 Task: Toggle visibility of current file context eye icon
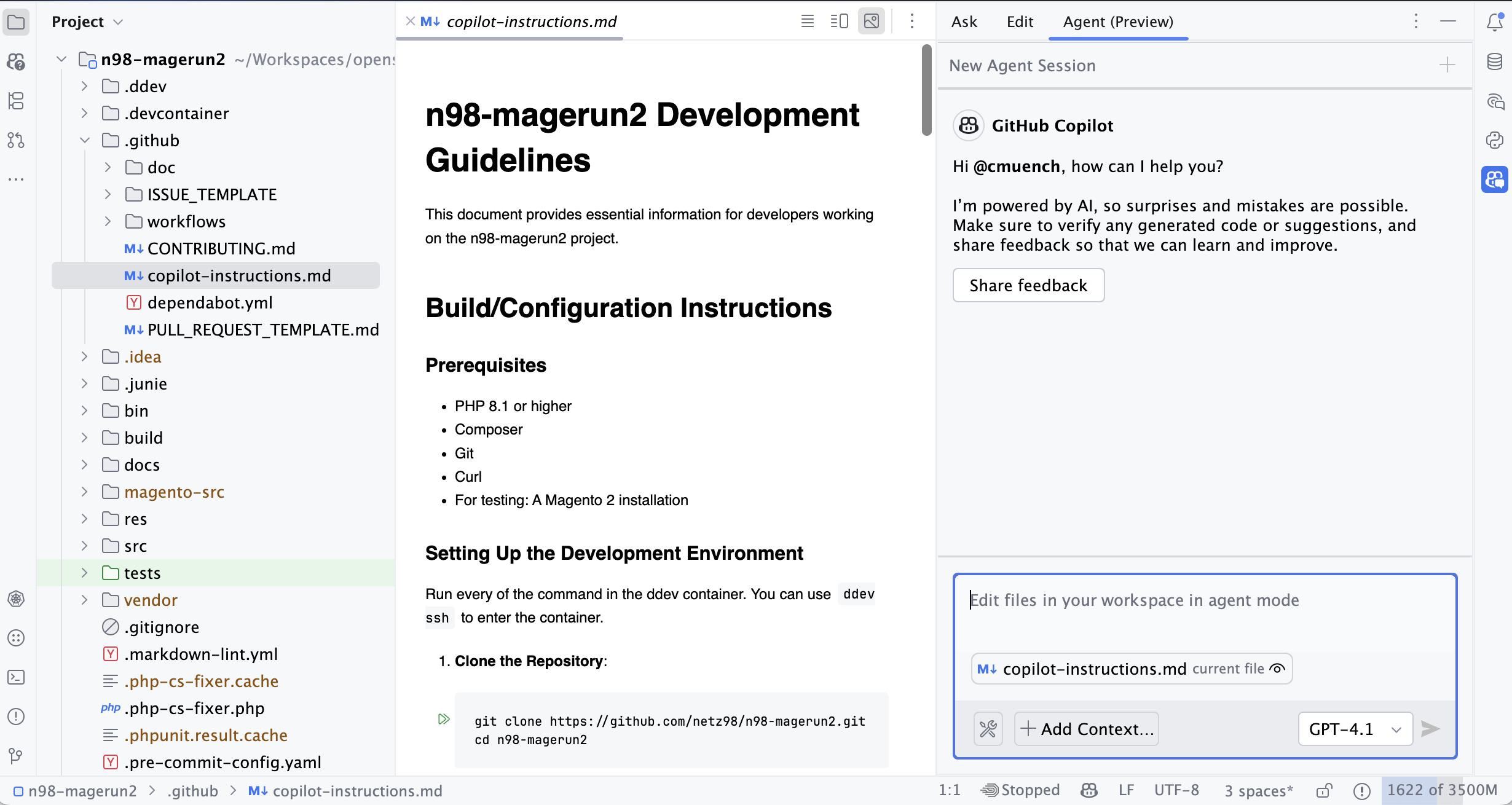(x=1277, y=669)
